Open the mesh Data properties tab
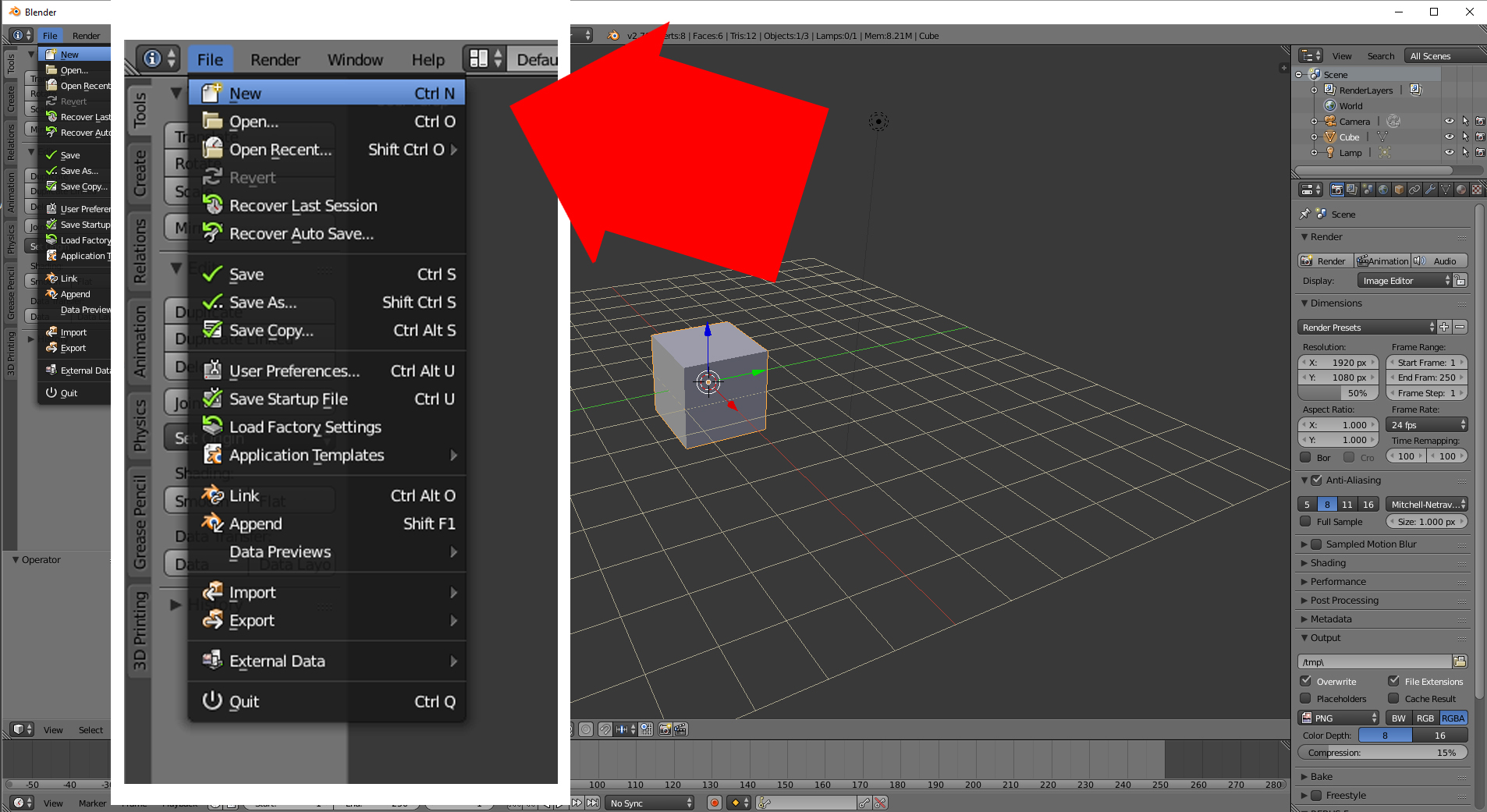The image size is (1487, 812). point(1446,190)
